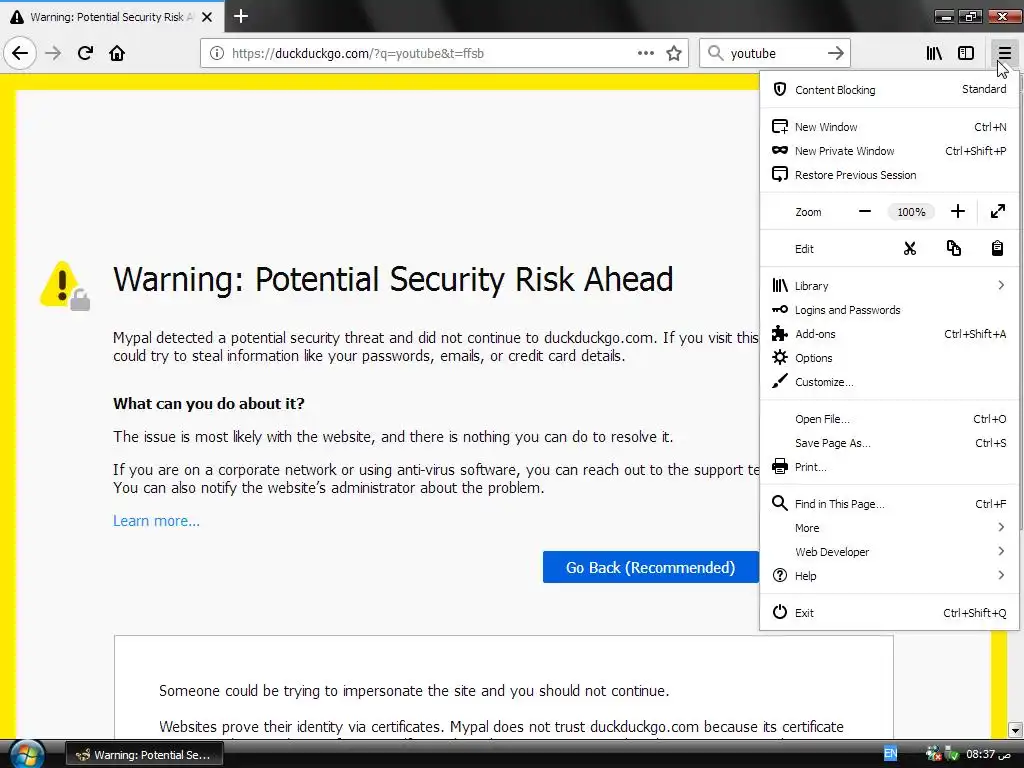Reset zoom at 100% label

911,212
